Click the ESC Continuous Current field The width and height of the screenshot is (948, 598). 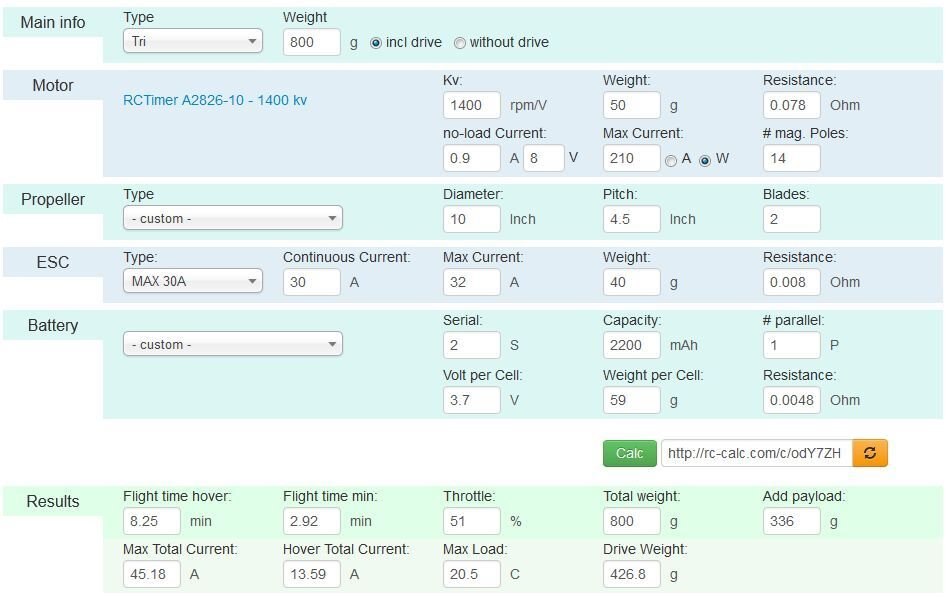[312, 282]
